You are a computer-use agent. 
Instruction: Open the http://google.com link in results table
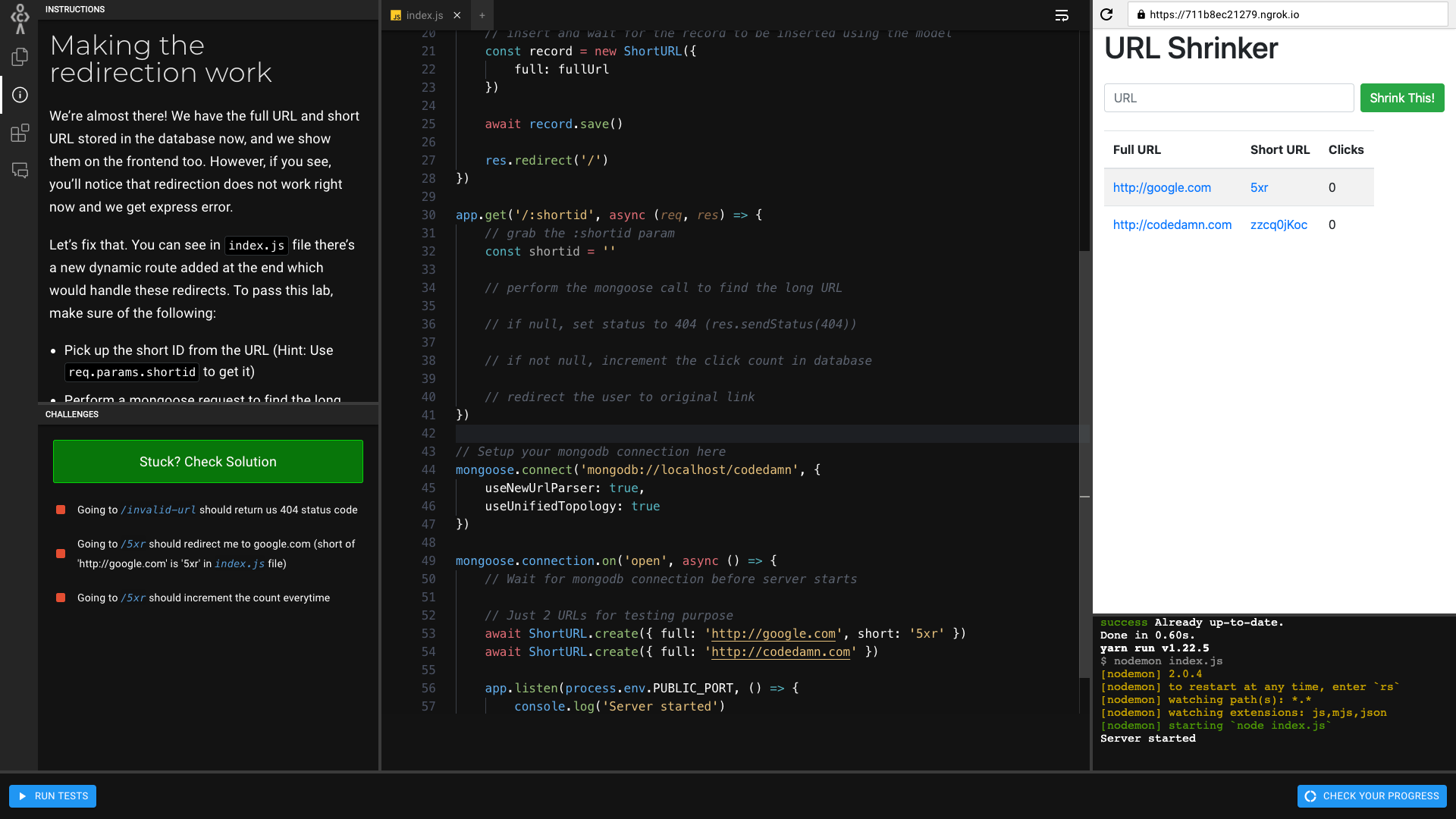(x=1162, y=187)
